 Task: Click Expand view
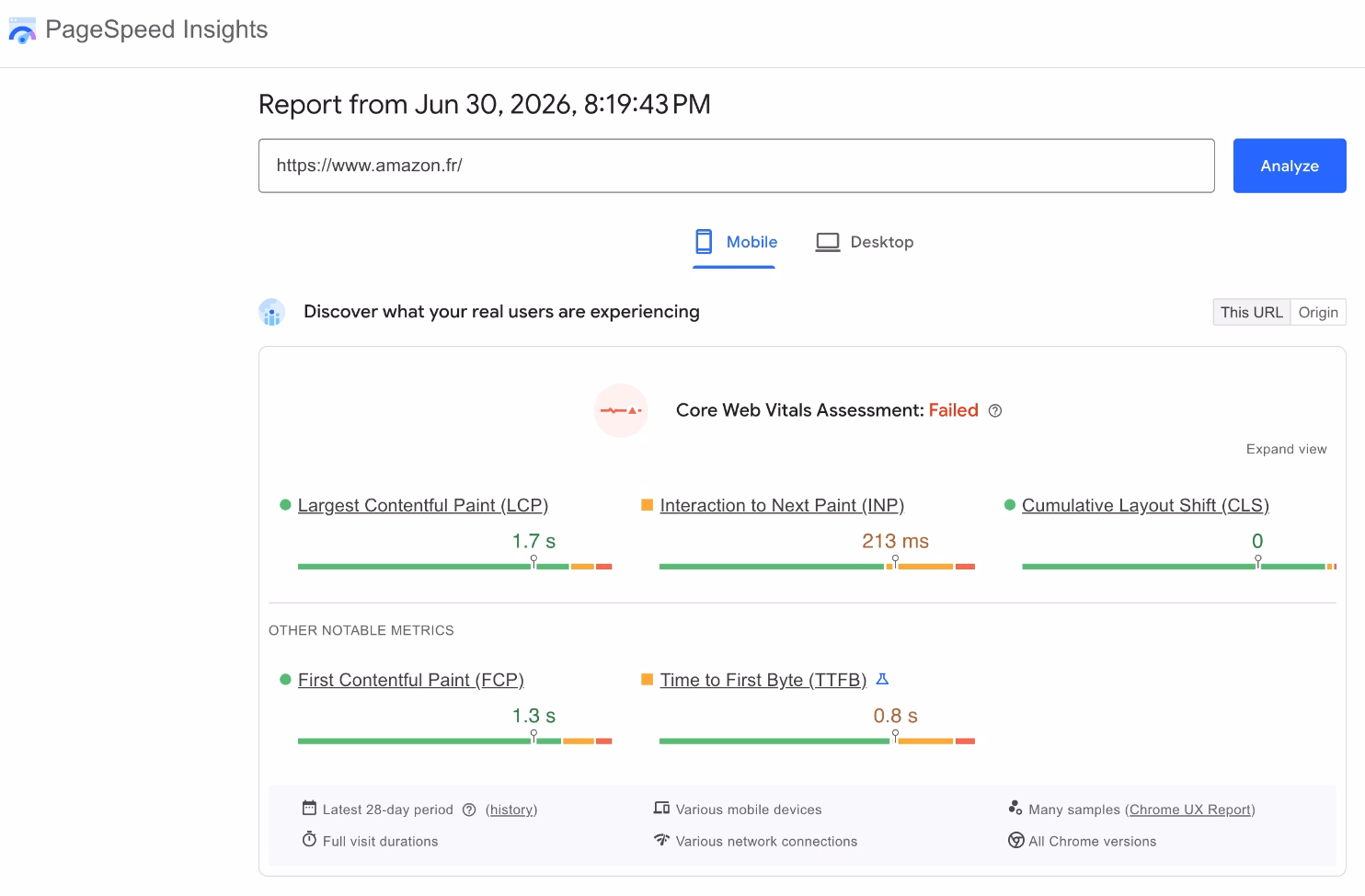(x=1286, y=449)
